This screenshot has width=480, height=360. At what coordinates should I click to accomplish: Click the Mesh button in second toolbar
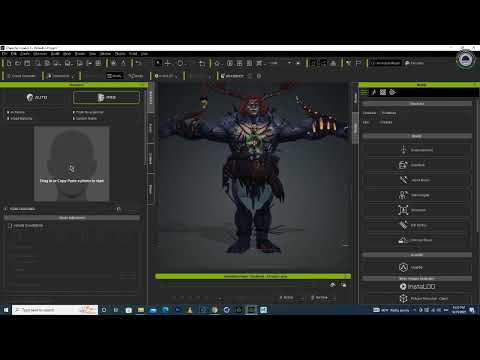[x=114, y=76]
